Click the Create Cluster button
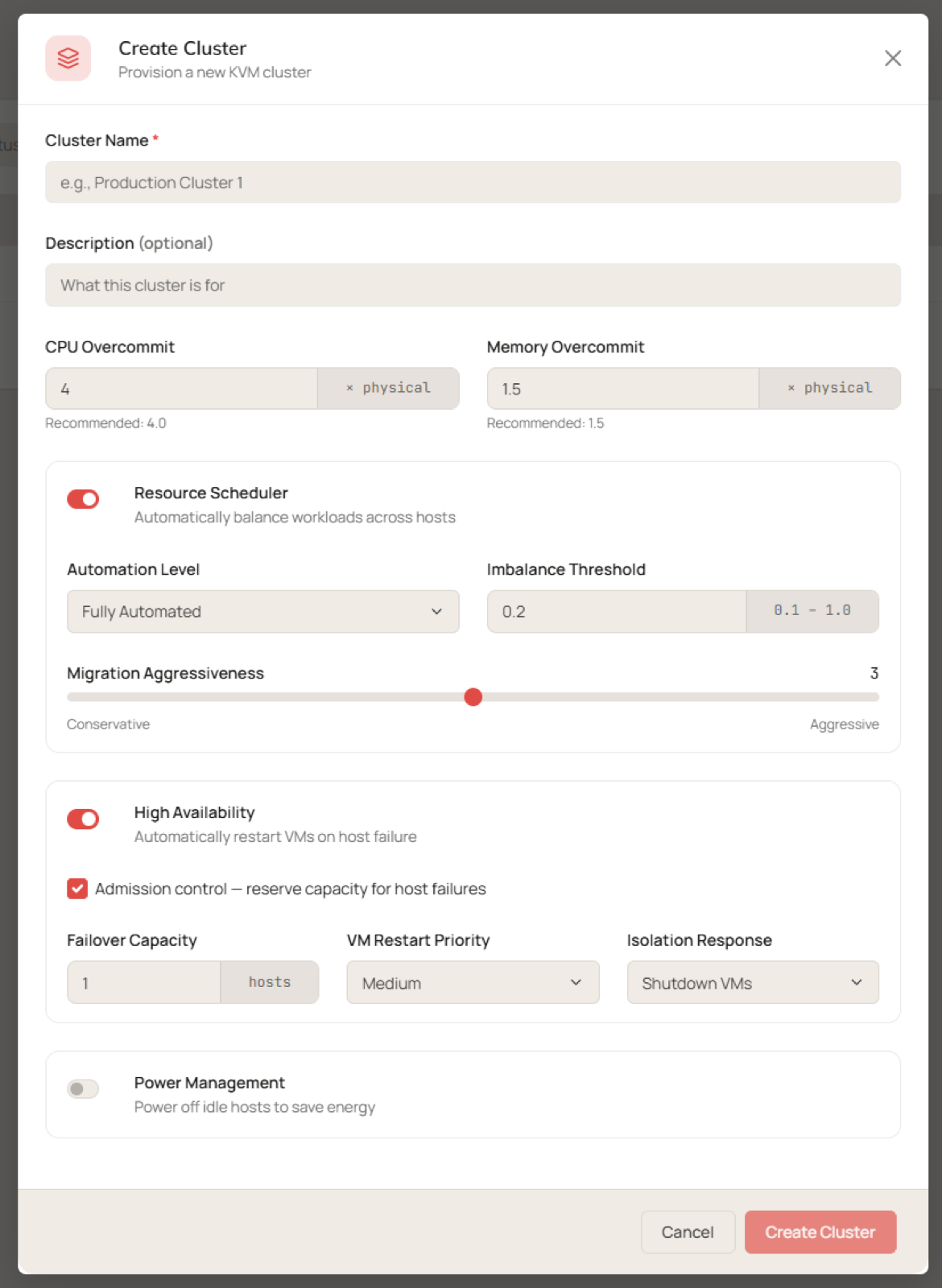Screen dimensions: 942x1288 click(820, 1232)
